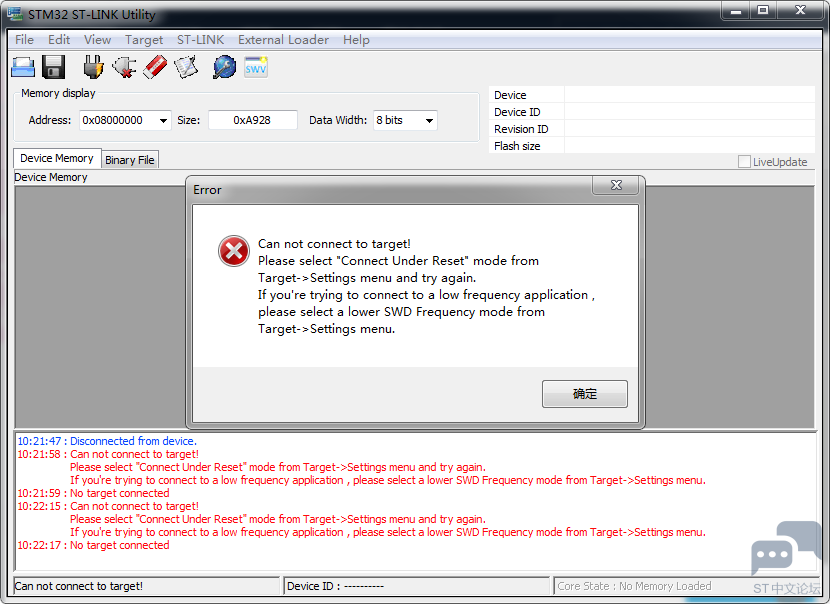
Task: Open the Data Width dropdown
Action: 429,120
